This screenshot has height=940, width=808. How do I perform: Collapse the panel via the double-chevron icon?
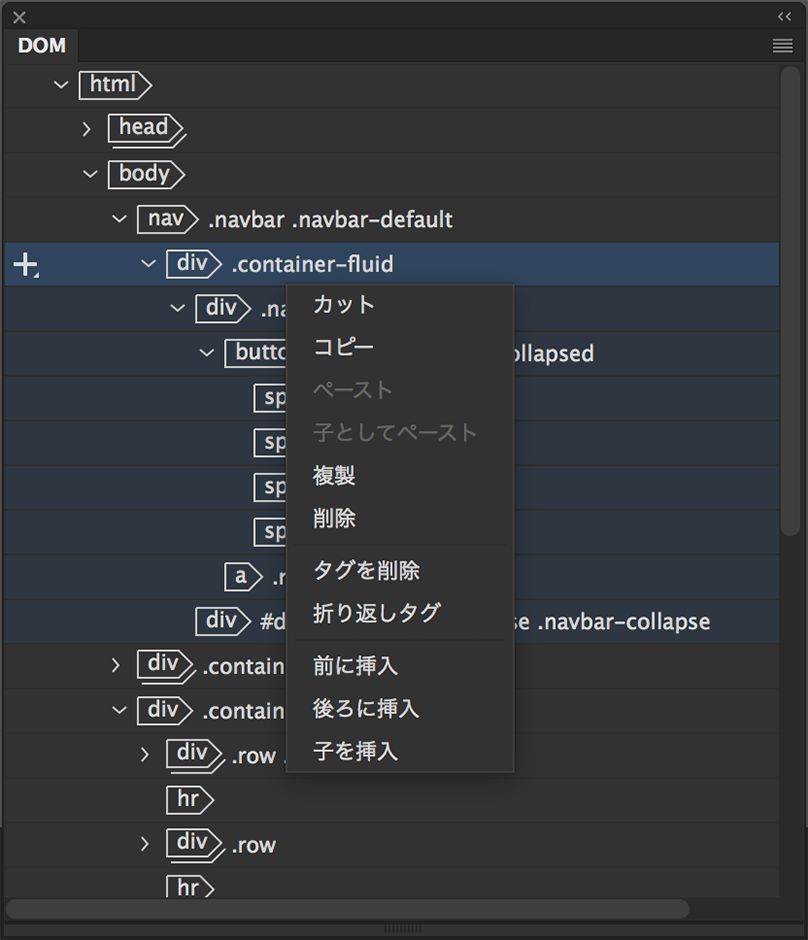click(783, 16)
